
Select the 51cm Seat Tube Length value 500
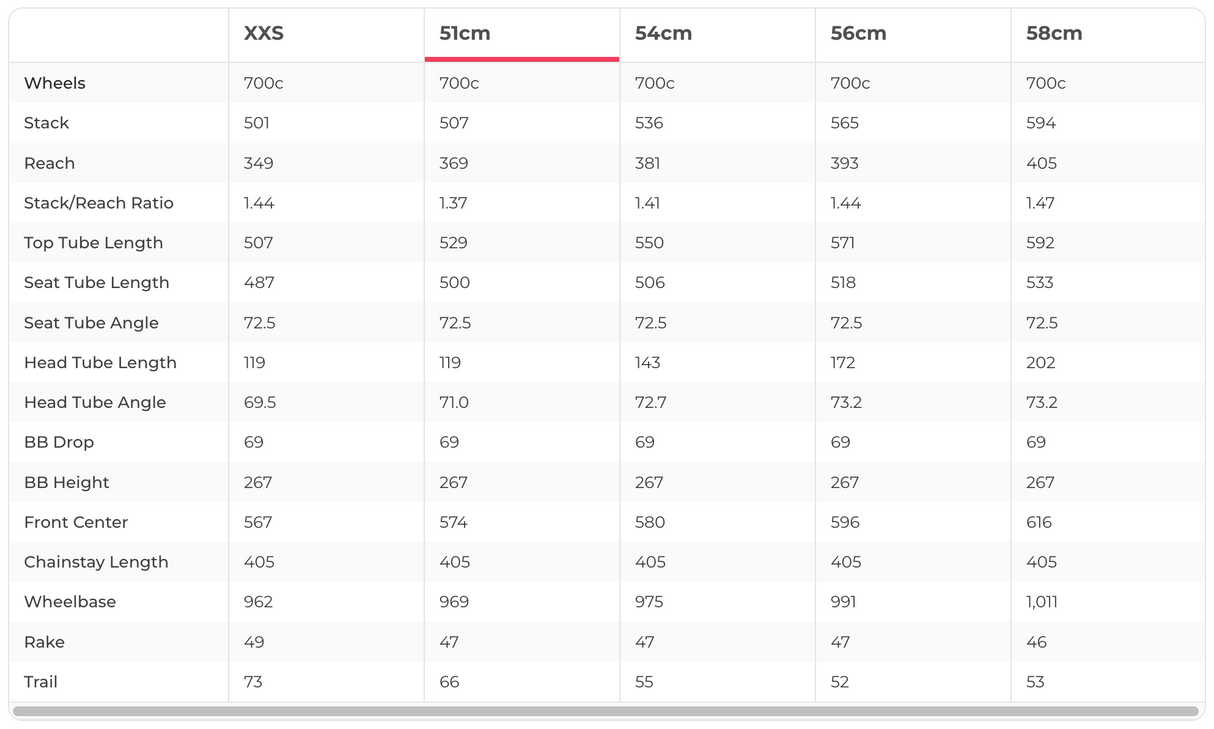click(x=454, y=283)
